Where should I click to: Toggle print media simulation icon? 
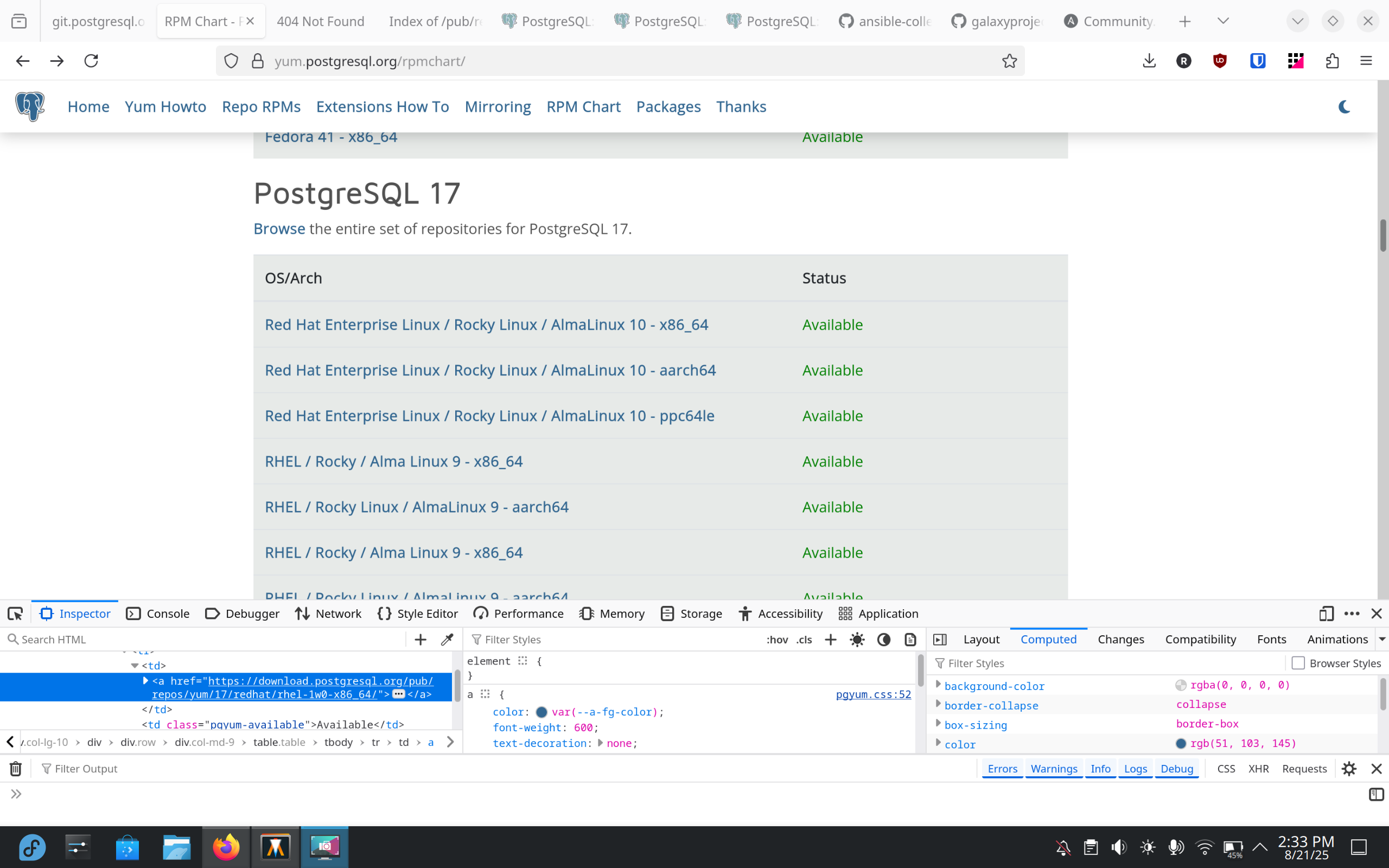pyautogui.click(x=910, y=640)
